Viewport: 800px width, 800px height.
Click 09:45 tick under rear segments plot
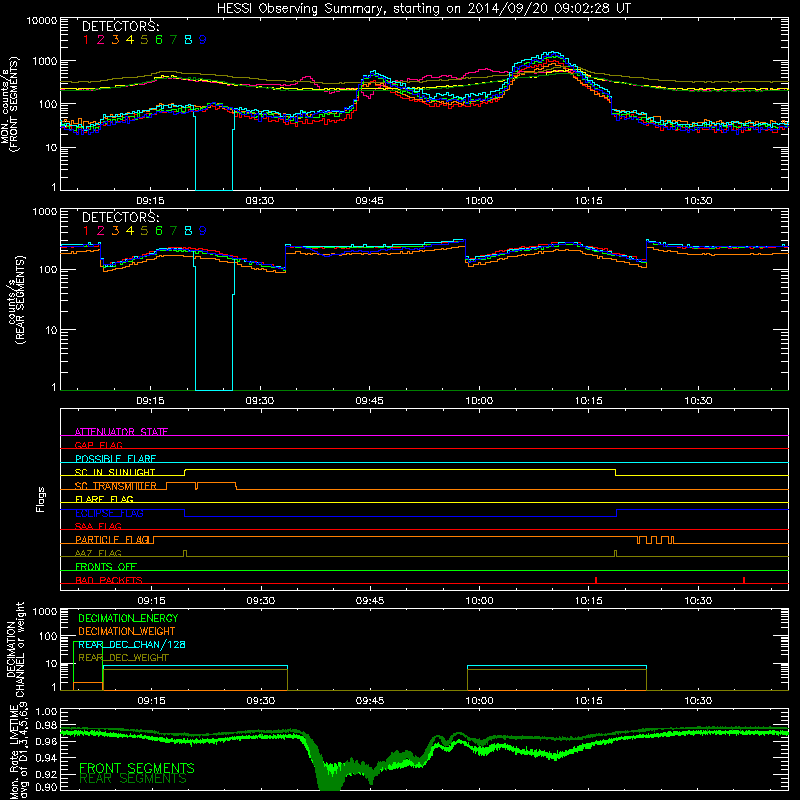click(369, 400)
